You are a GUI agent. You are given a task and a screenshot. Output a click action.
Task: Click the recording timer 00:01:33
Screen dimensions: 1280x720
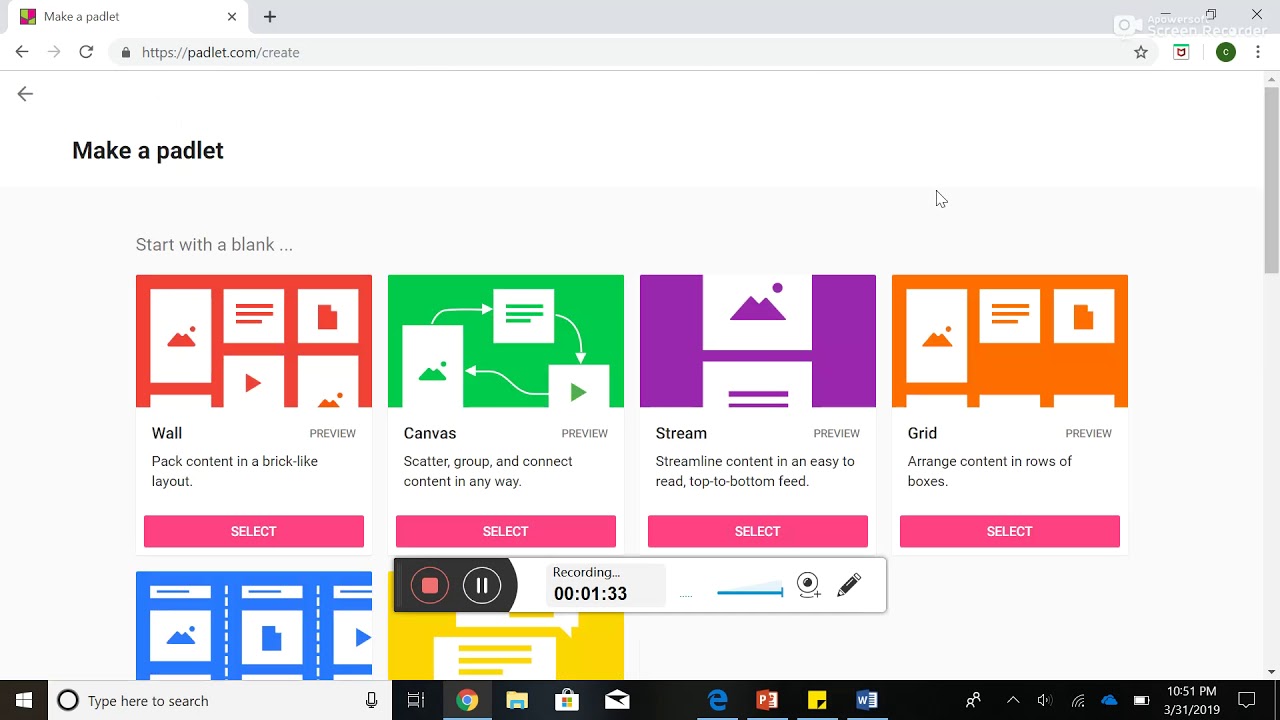tap(590, 594)
